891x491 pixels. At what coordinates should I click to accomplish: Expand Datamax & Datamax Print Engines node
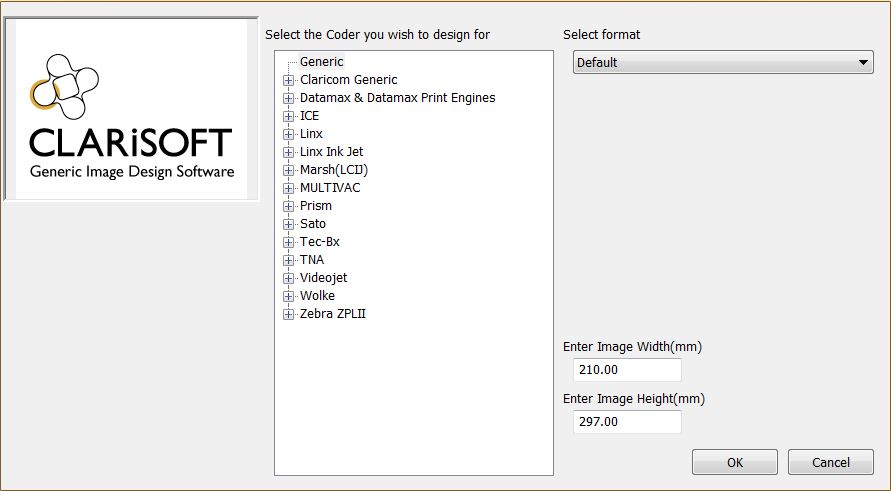click(x=289, y=98)
